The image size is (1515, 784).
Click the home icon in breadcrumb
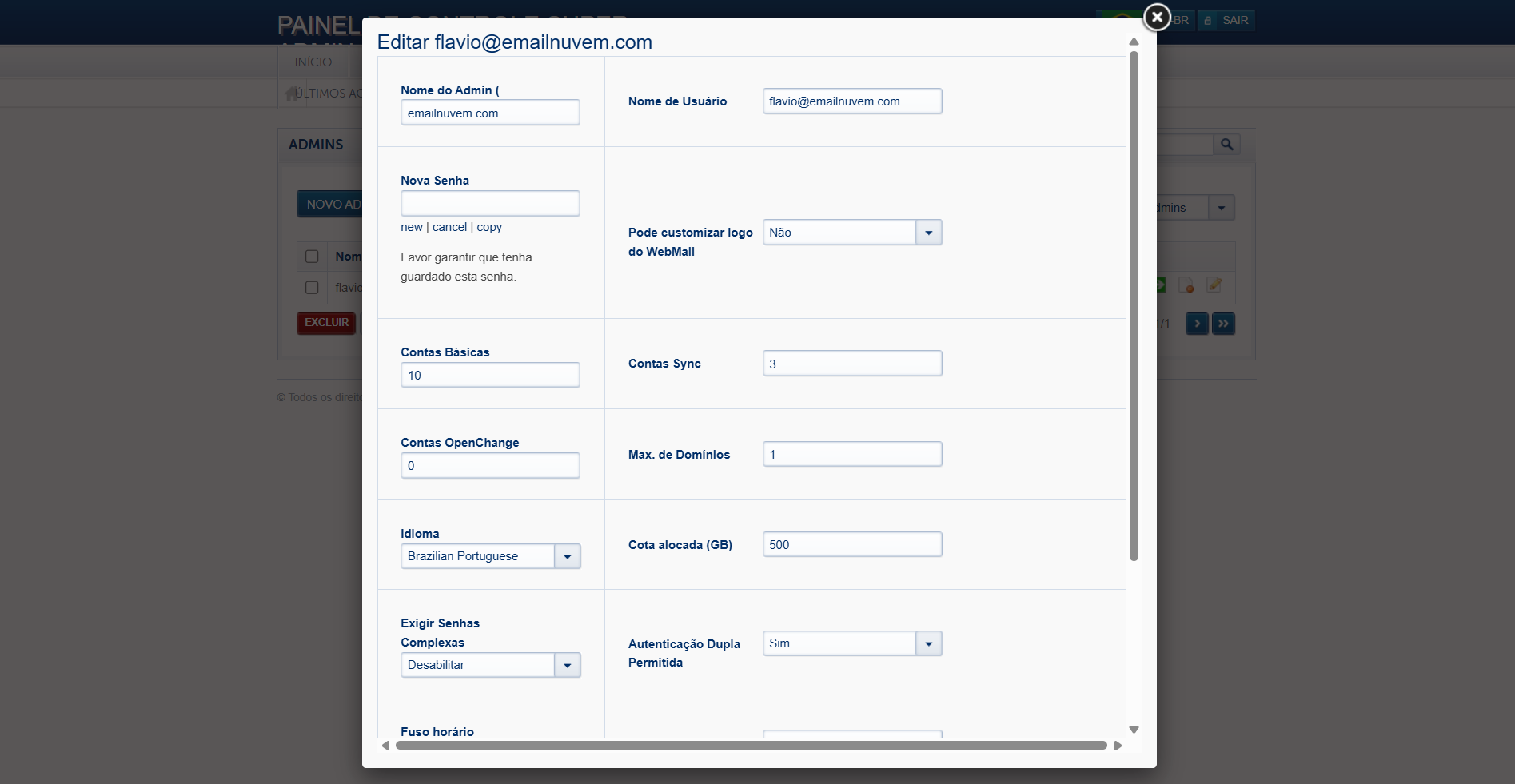tap(291, 94)
